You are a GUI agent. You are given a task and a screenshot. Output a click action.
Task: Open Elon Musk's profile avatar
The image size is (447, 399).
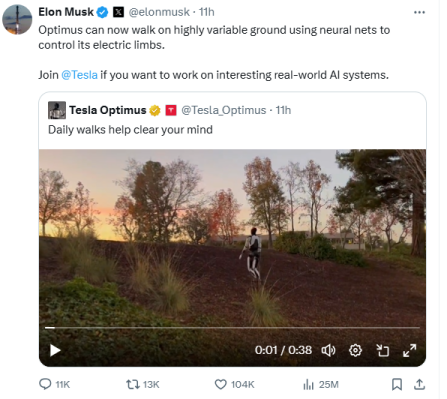point(17,19)
